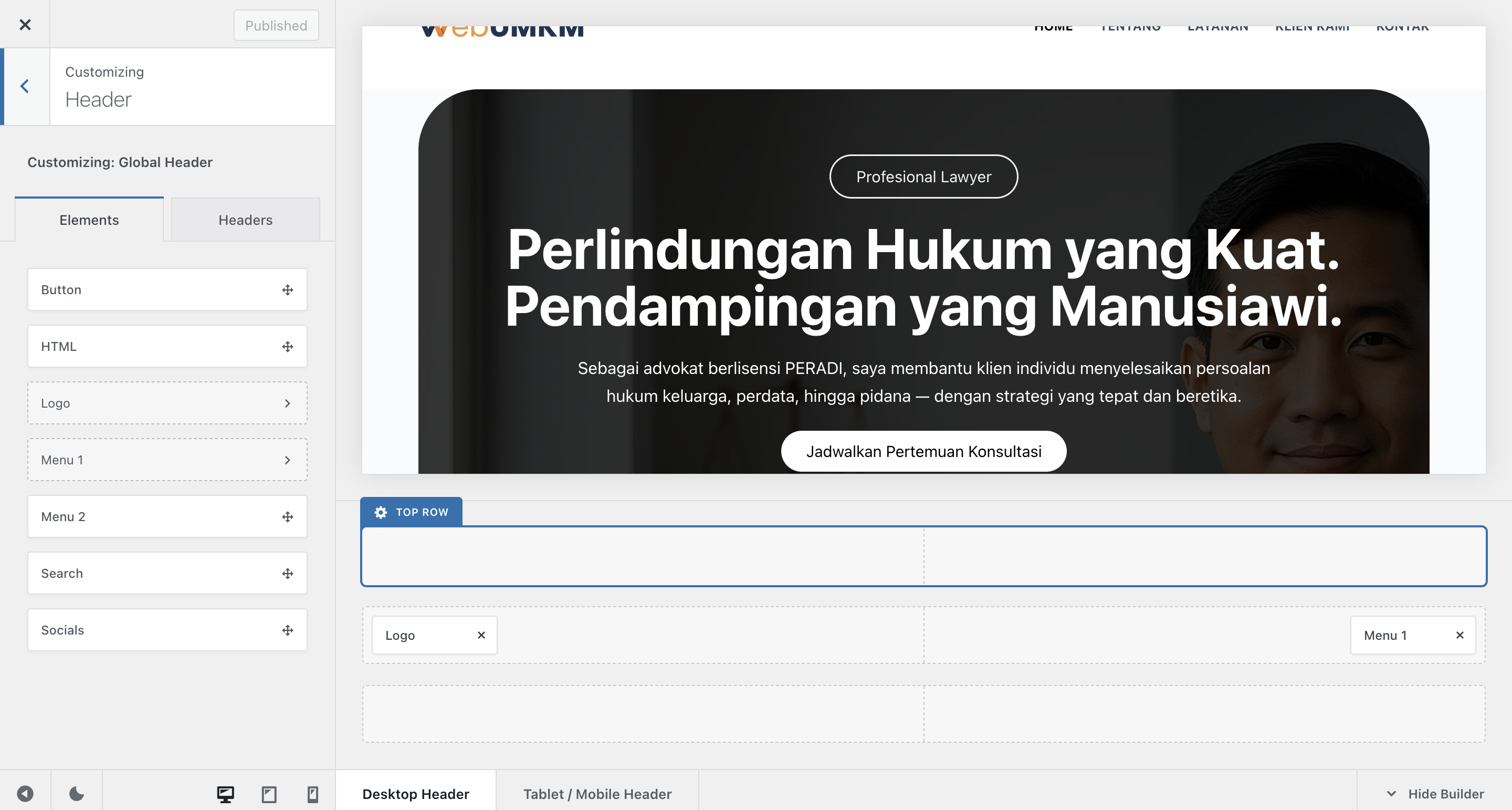Switch to the Headers tab

click(x=245, y=220)
